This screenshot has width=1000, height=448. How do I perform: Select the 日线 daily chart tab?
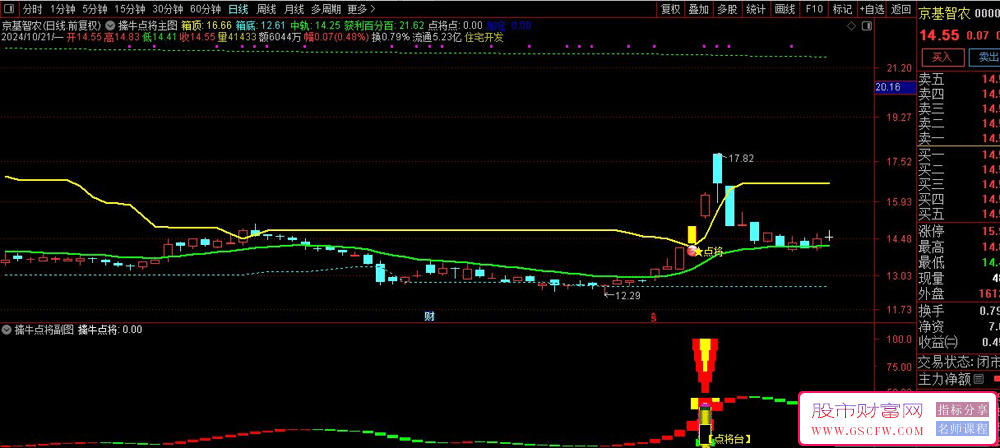[239, 9]
